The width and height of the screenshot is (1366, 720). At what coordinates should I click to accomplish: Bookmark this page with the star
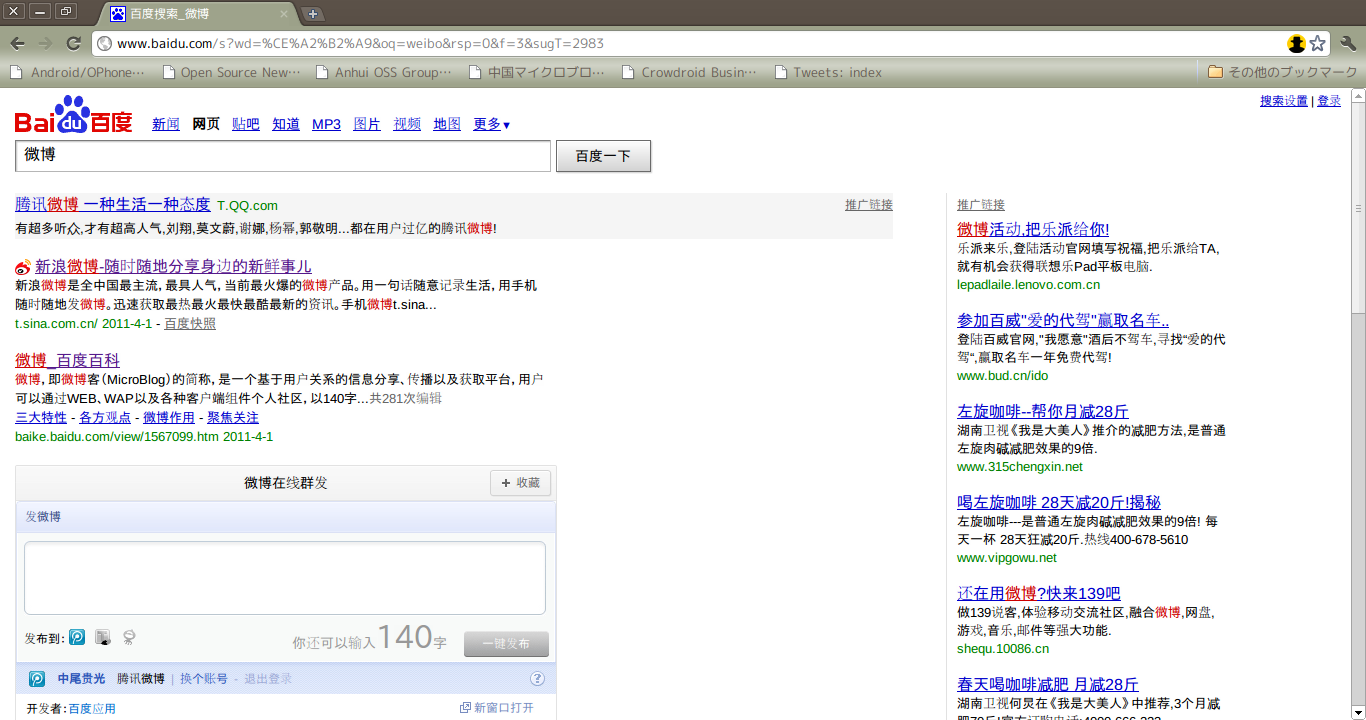1318,43
